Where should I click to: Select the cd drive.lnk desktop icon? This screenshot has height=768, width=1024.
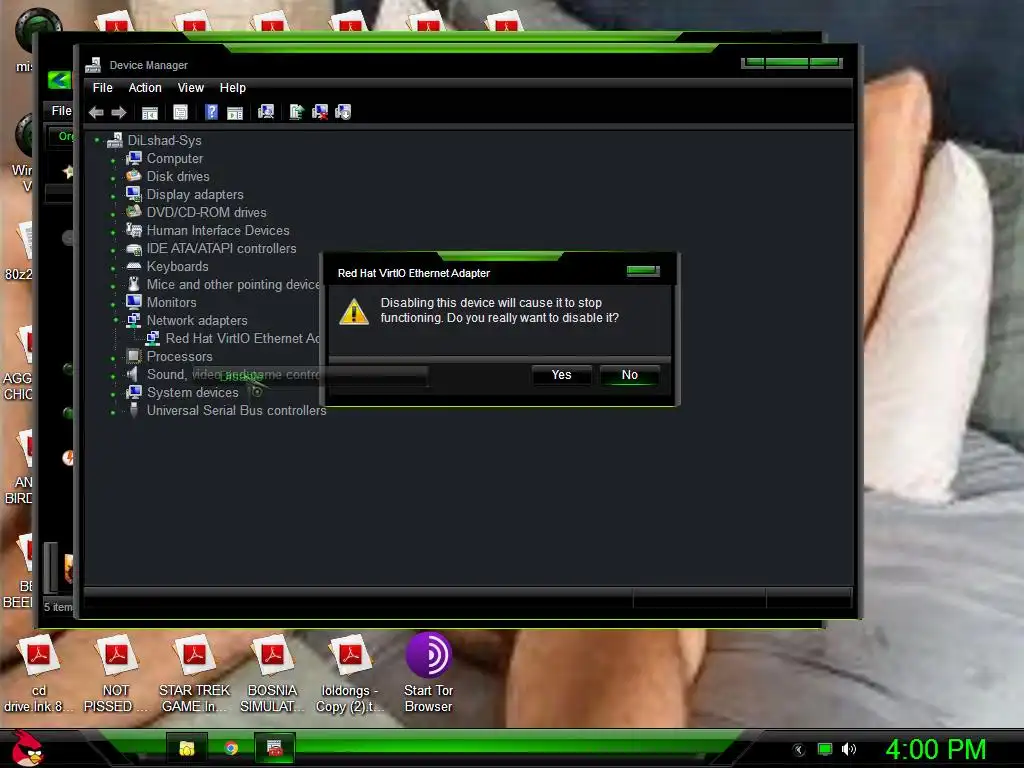[x=38, y=655]
